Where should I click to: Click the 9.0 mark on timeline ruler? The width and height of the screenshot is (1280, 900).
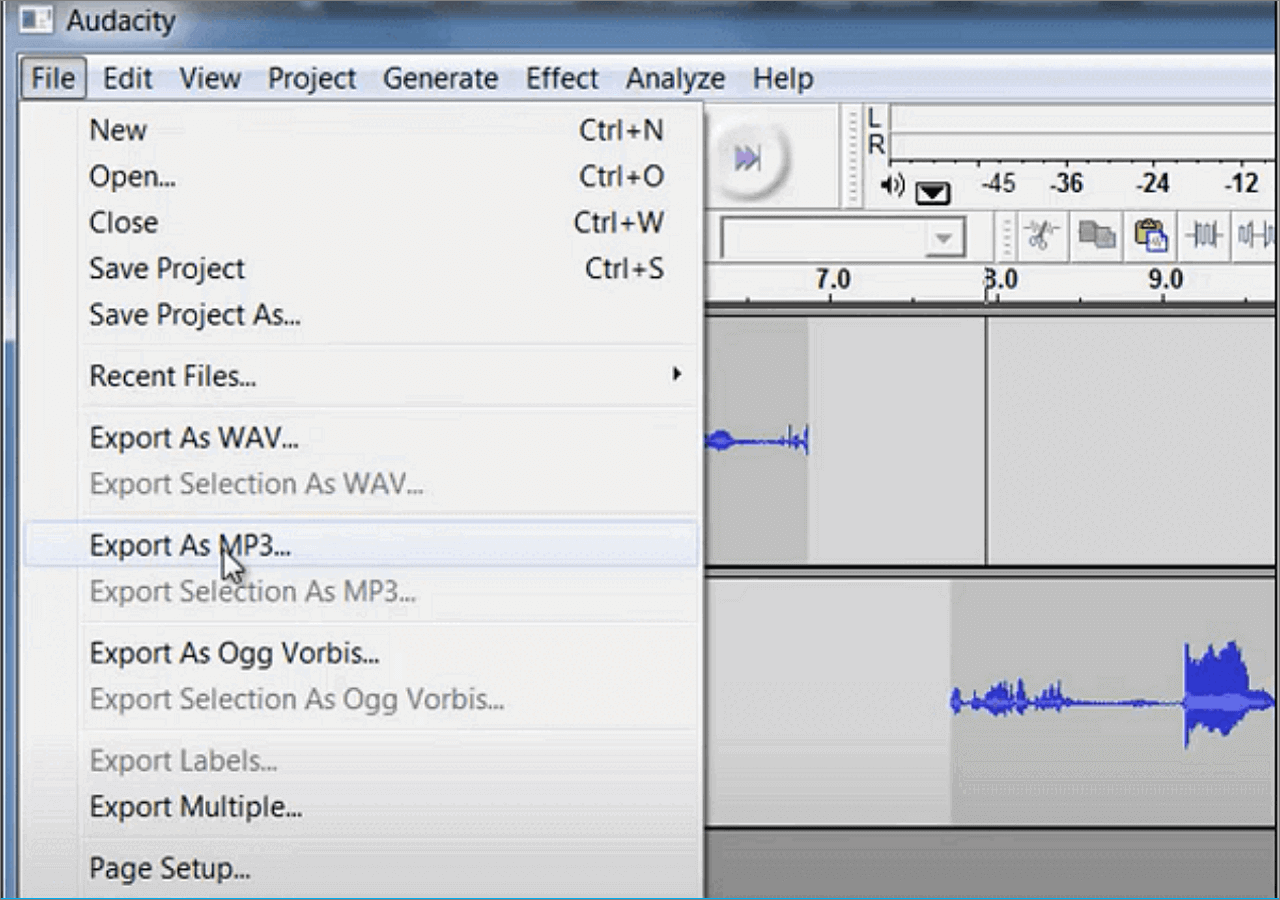coord(1165,279)
